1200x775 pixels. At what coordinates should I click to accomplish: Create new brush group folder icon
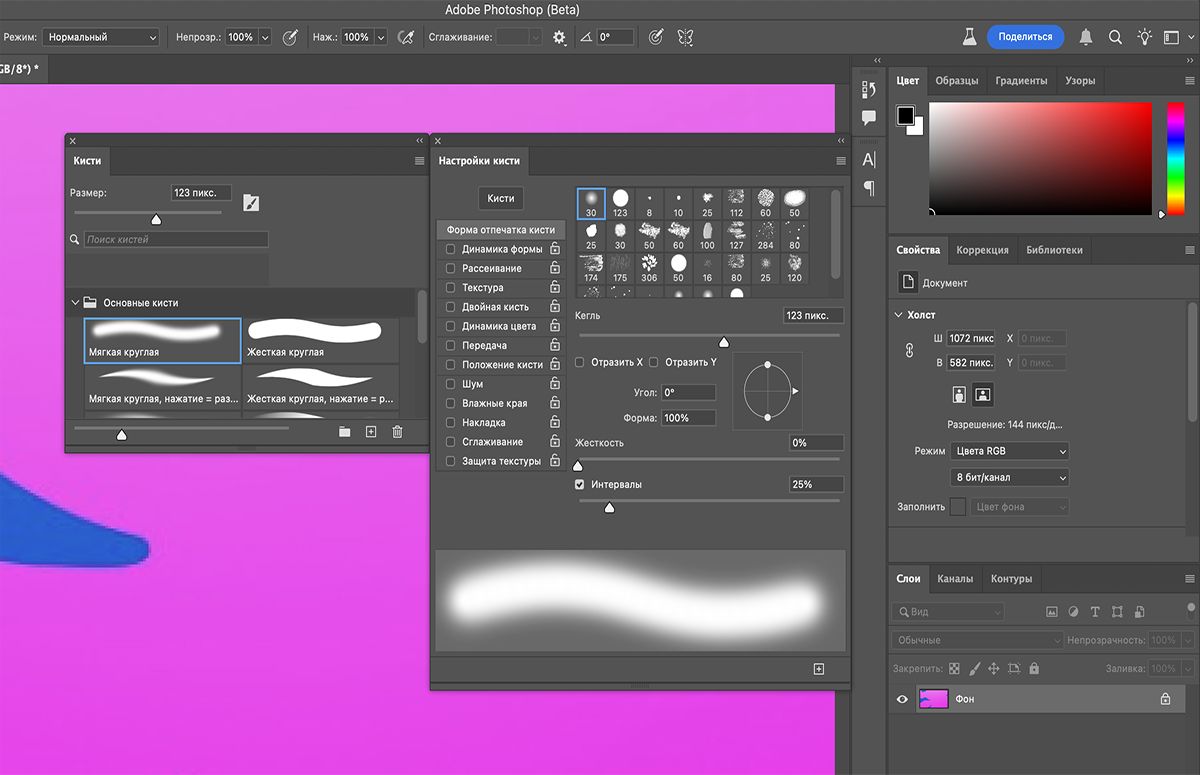tap(345, 432)
